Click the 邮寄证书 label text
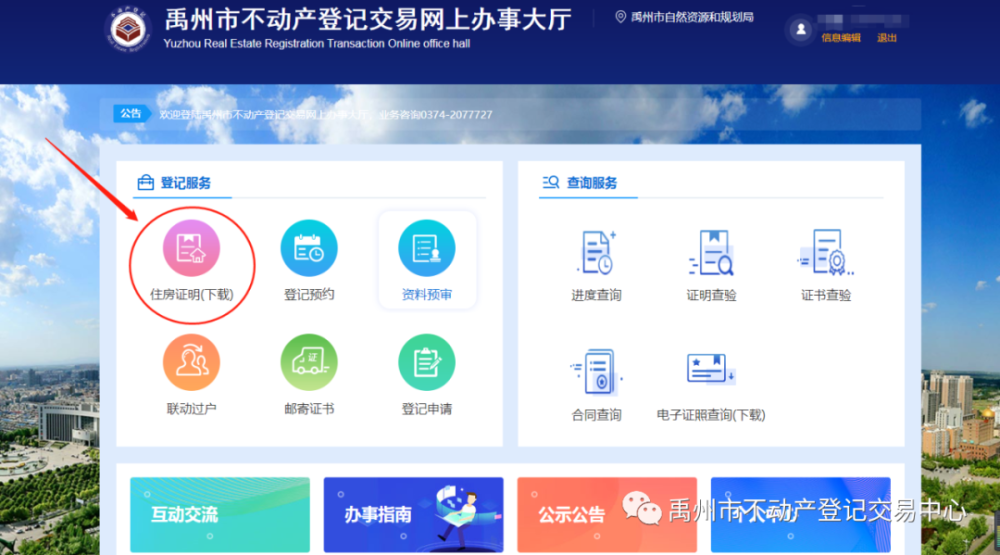 pyautogui.click(x=309, y=409)
